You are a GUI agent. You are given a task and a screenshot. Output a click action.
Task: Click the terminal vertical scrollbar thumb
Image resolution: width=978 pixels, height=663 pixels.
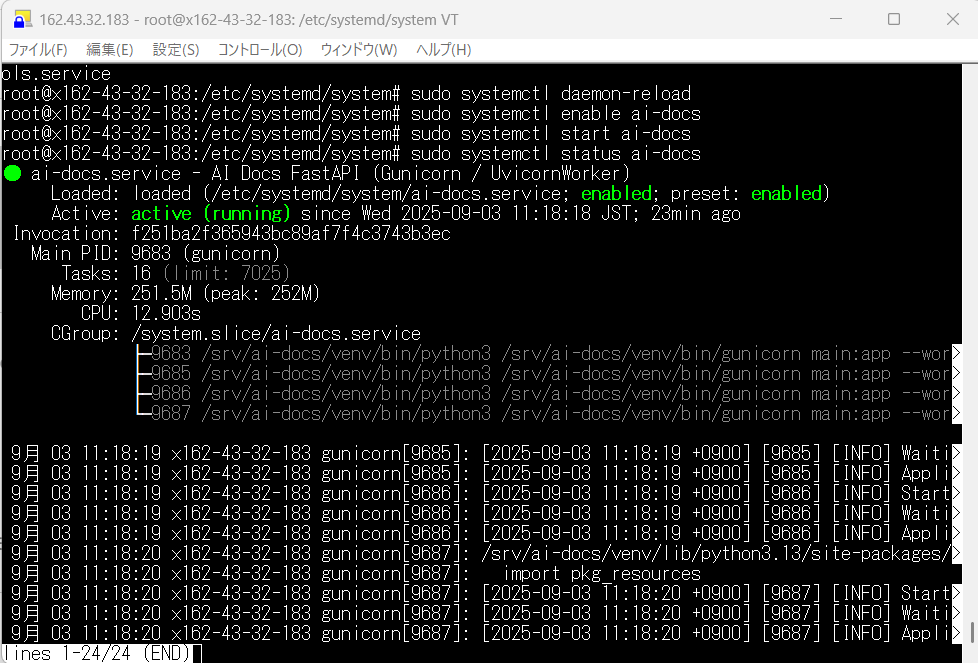point(971,632)
